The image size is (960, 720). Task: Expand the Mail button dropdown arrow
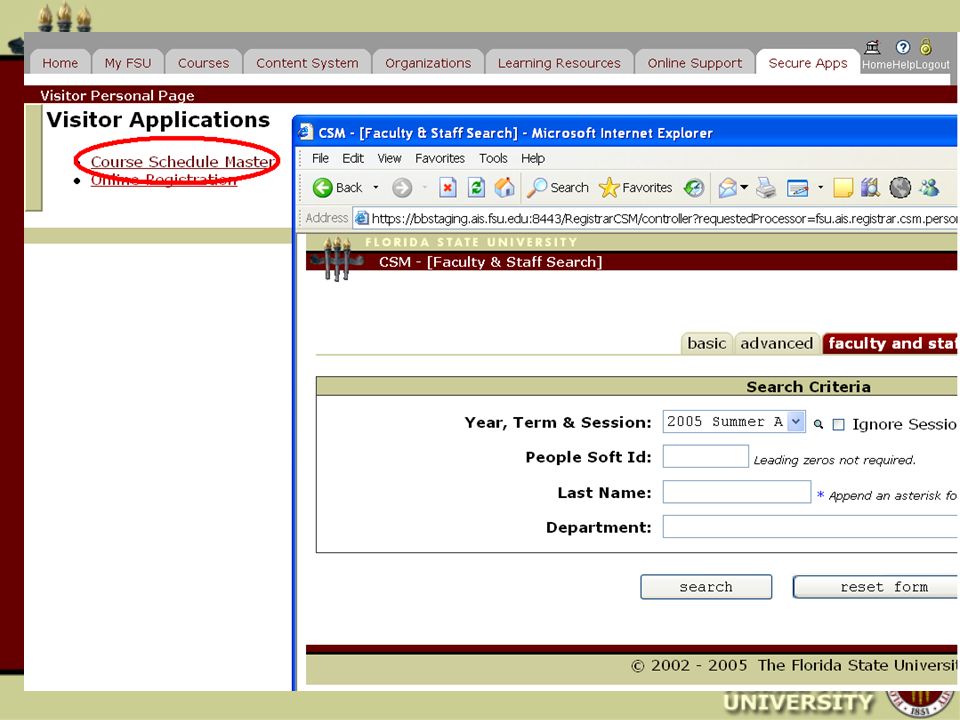[744, 187]
